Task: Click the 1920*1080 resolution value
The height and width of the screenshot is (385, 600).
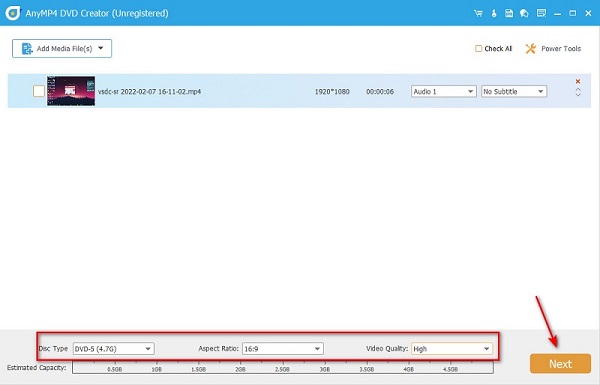Action: pyautogui.click(x=332, y=91)
